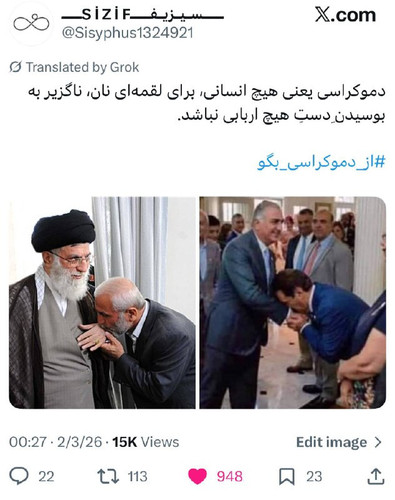Click the Edit image link
The width and height of the screenshot is (395, 500).
coord(331,442)
